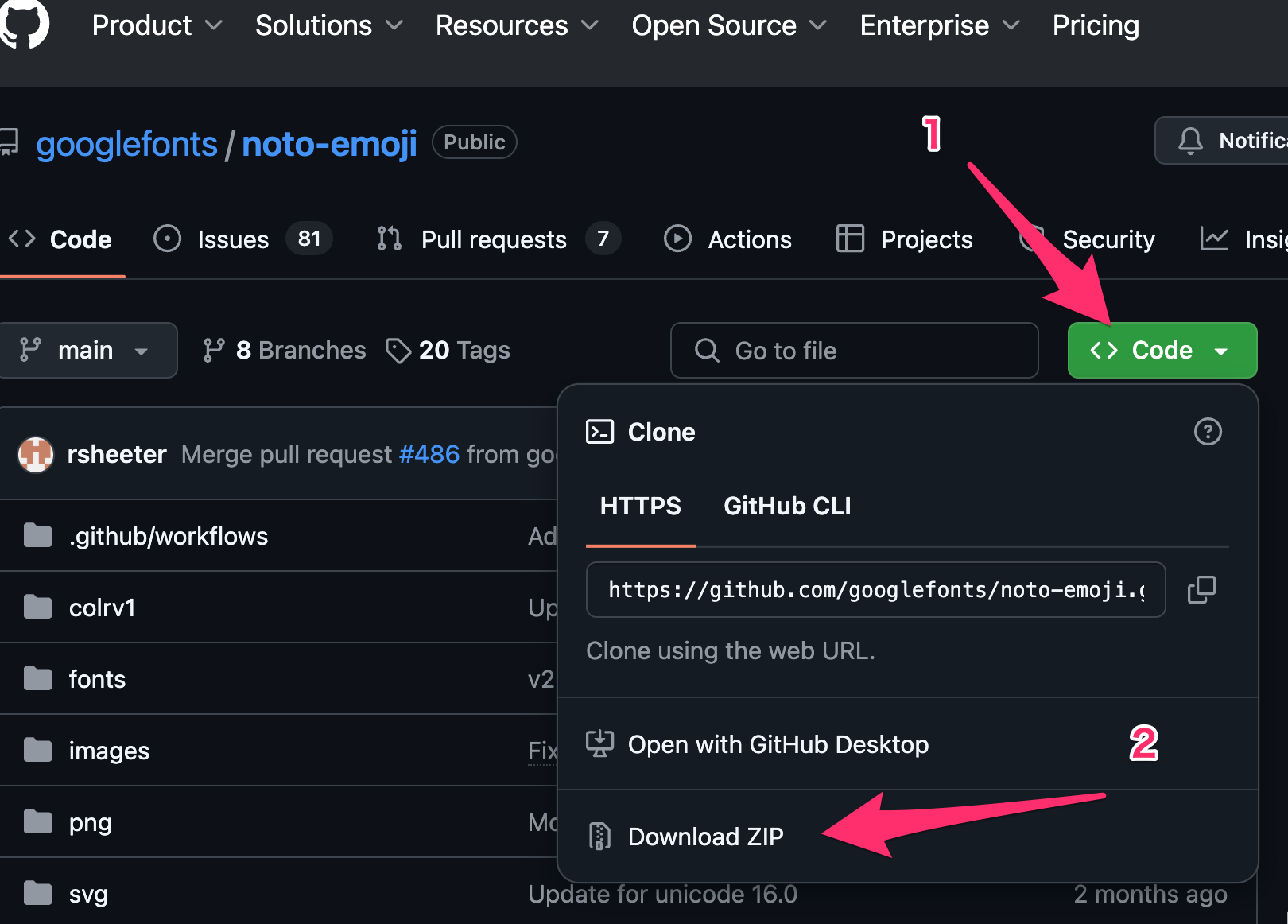The width and height of the screenshot is (1288, 924).
Task: Open the Security tab
Action: tap(1088, 239)
